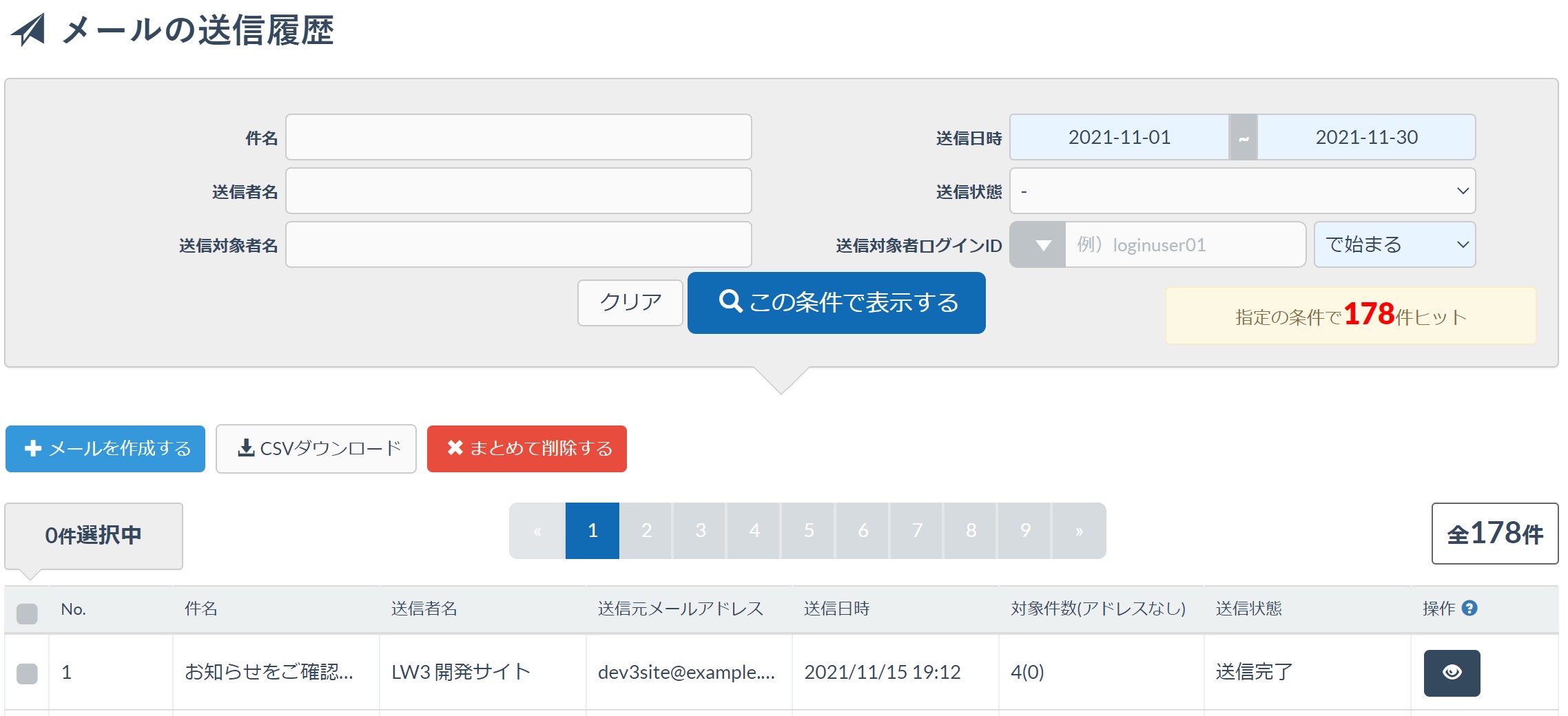Select current page 1 in pagination
Image resolution: width=1568 pixels, height=716 pixels.
click(x=592, y=530)
